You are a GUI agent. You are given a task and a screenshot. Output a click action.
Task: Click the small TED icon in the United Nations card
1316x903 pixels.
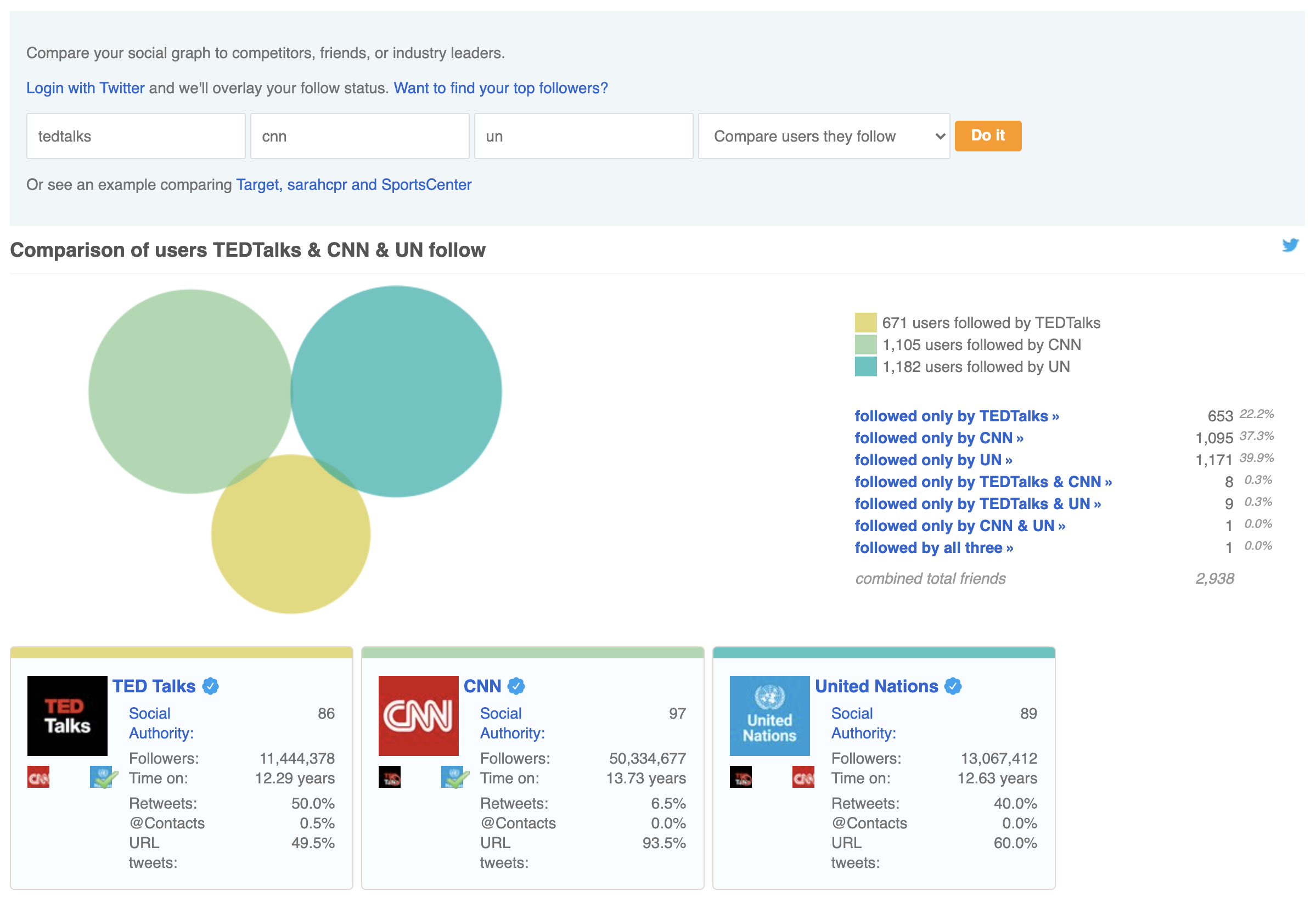coord(741,777)
